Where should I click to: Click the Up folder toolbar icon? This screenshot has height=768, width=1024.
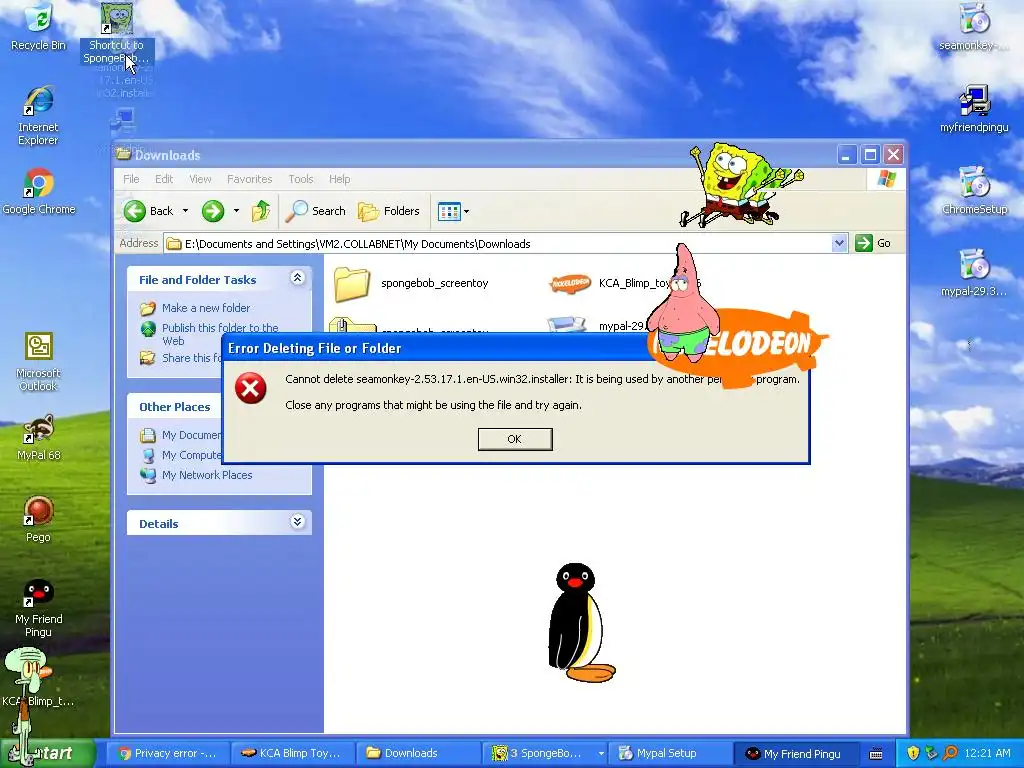261,211
